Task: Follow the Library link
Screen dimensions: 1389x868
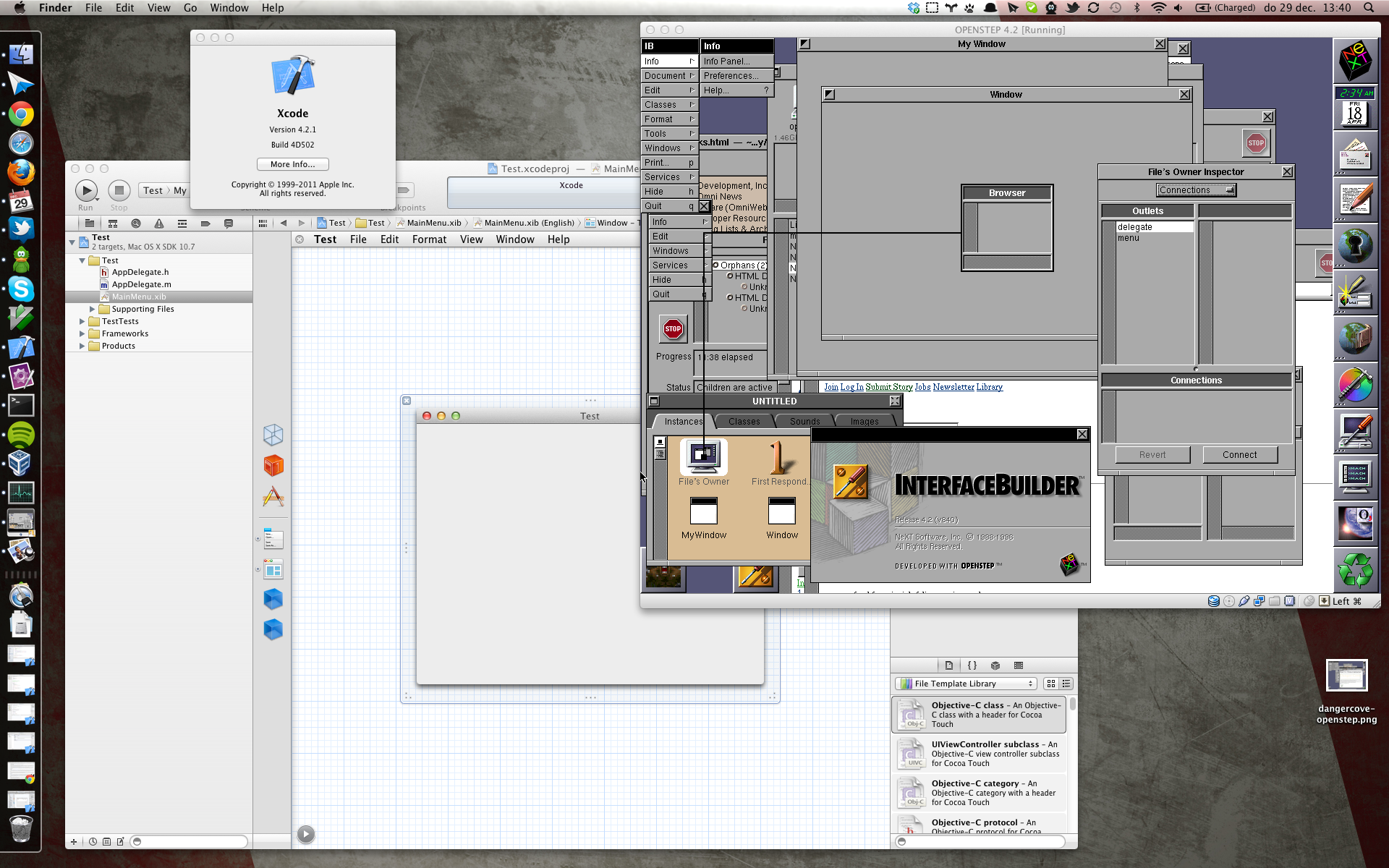Action: [x=990, y=387]
